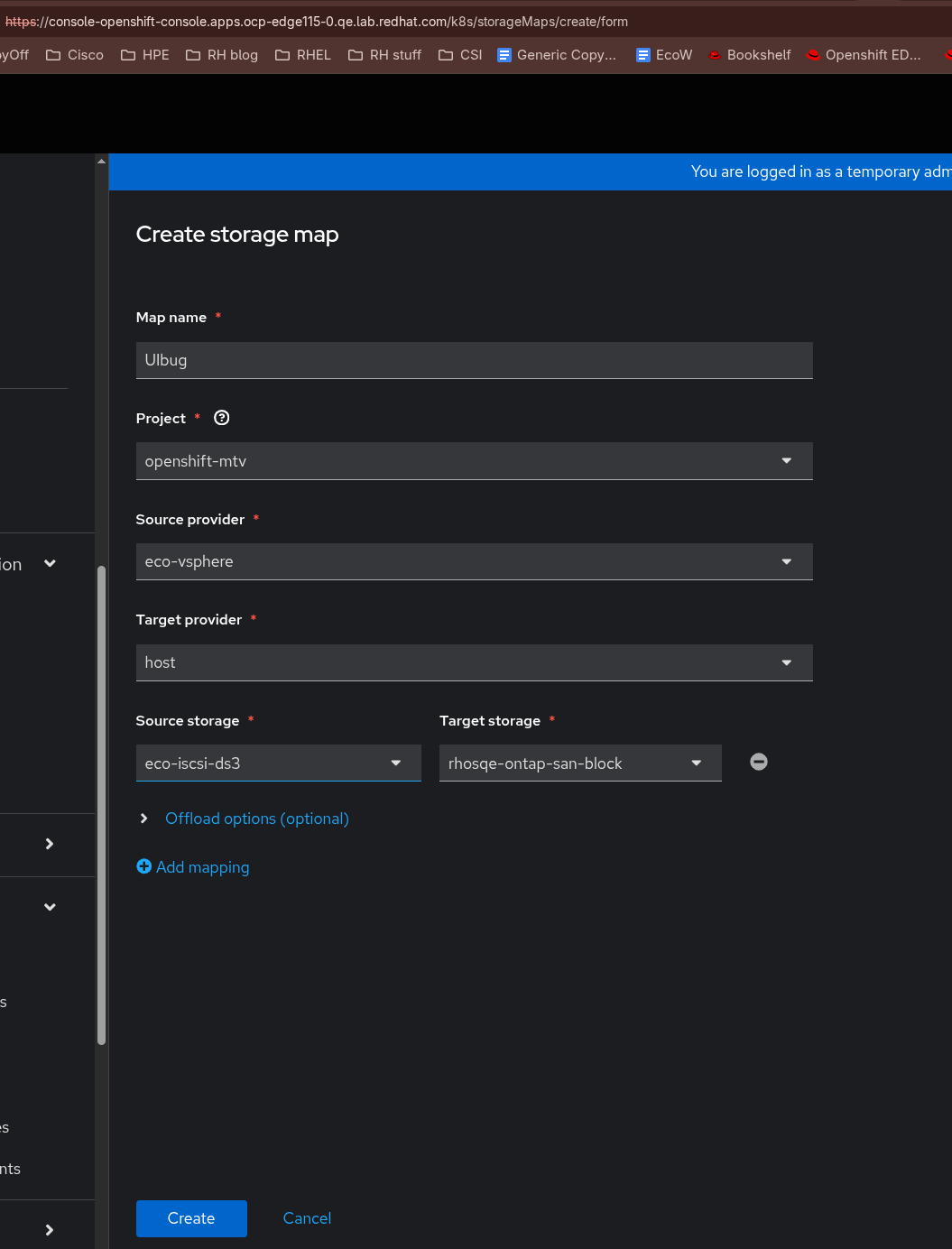Open the Target provider dropdown showing host
The height and width of the screenshot is (1249, 952).
[x=474, y=662]
